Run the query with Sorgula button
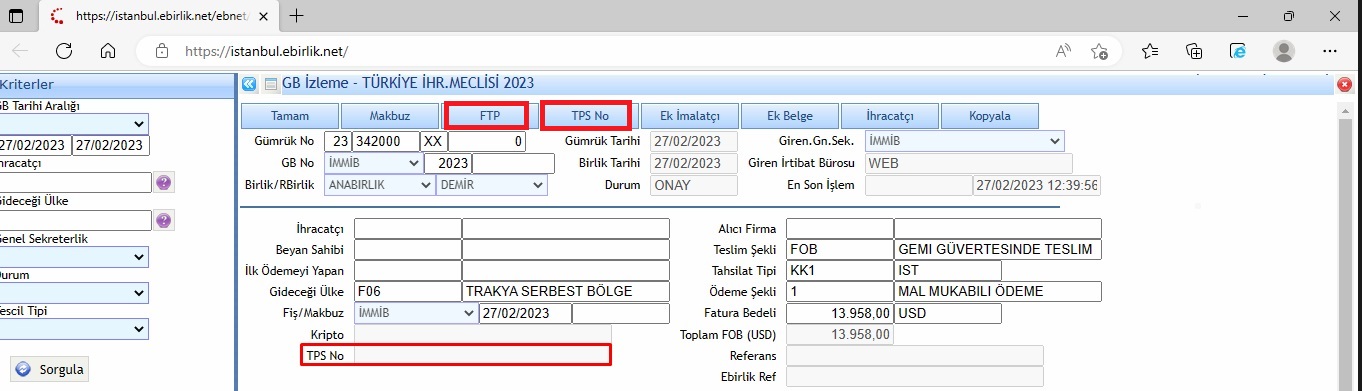The height and width of the screenshot is (391, 1362). point(51,369)
